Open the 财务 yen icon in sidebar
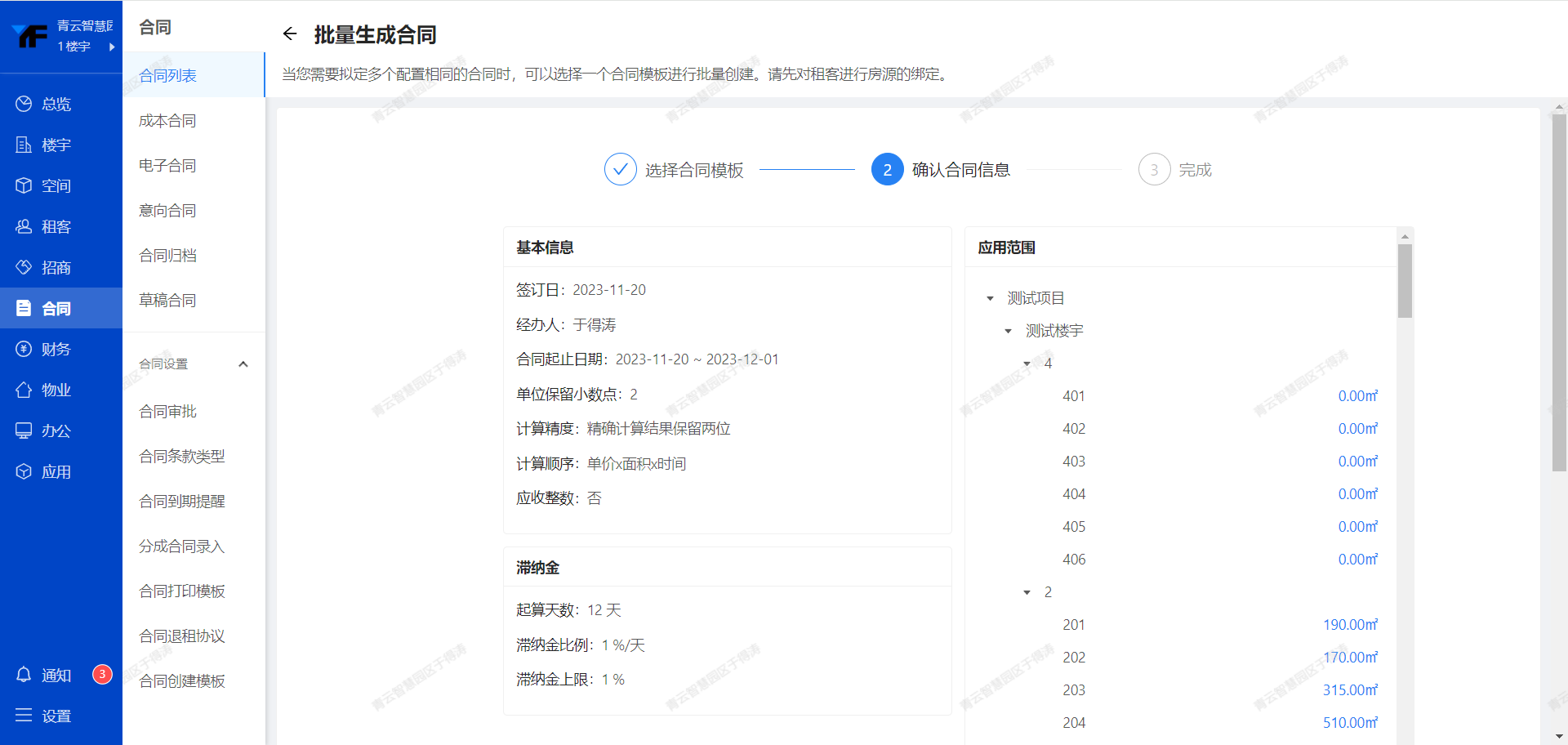The height and width of the screenshot is (745, 1568). click(x=24, y=349)
